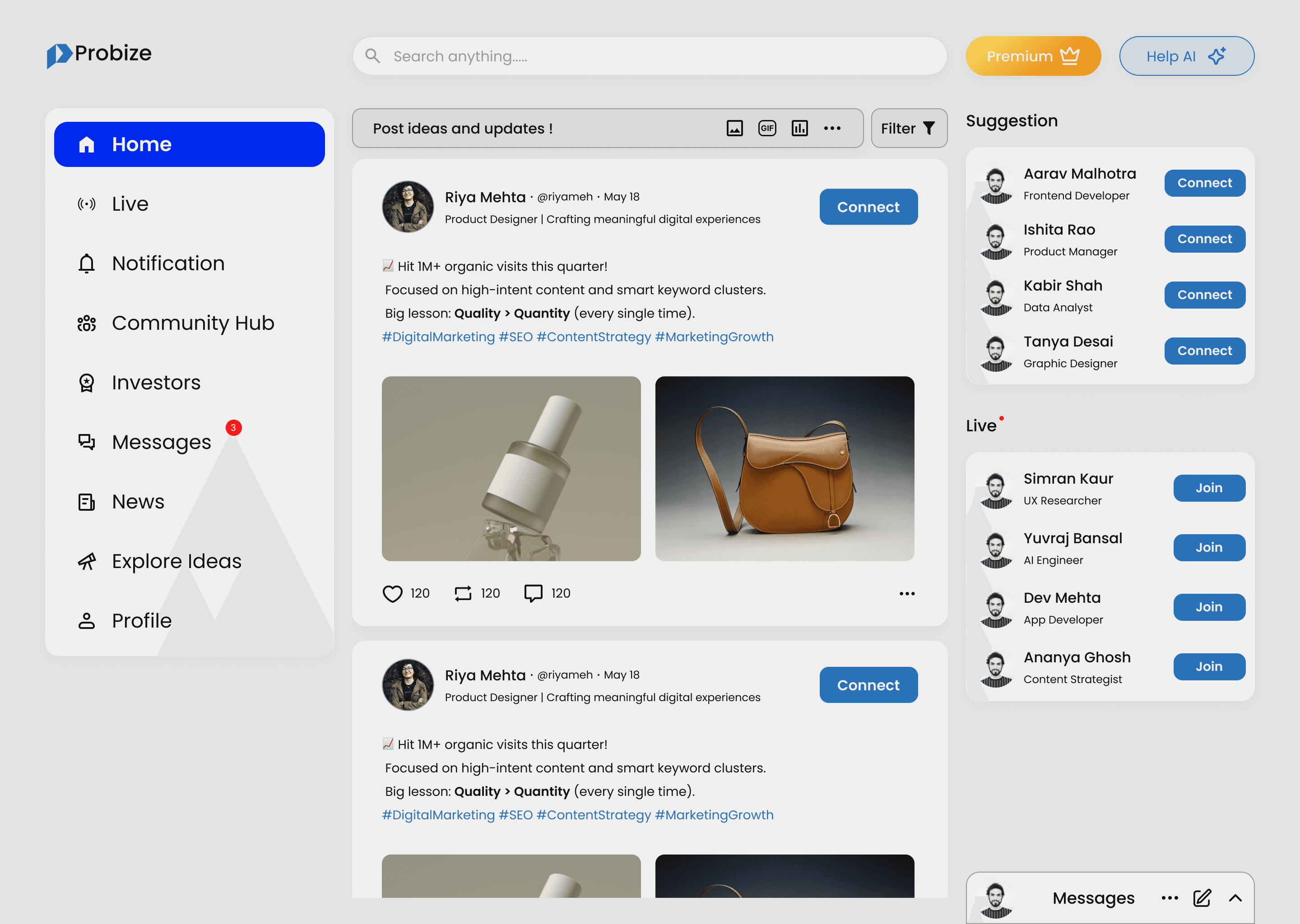Like the first Riya Mehta post
1300x924 pixels.
tap(392, 593)
